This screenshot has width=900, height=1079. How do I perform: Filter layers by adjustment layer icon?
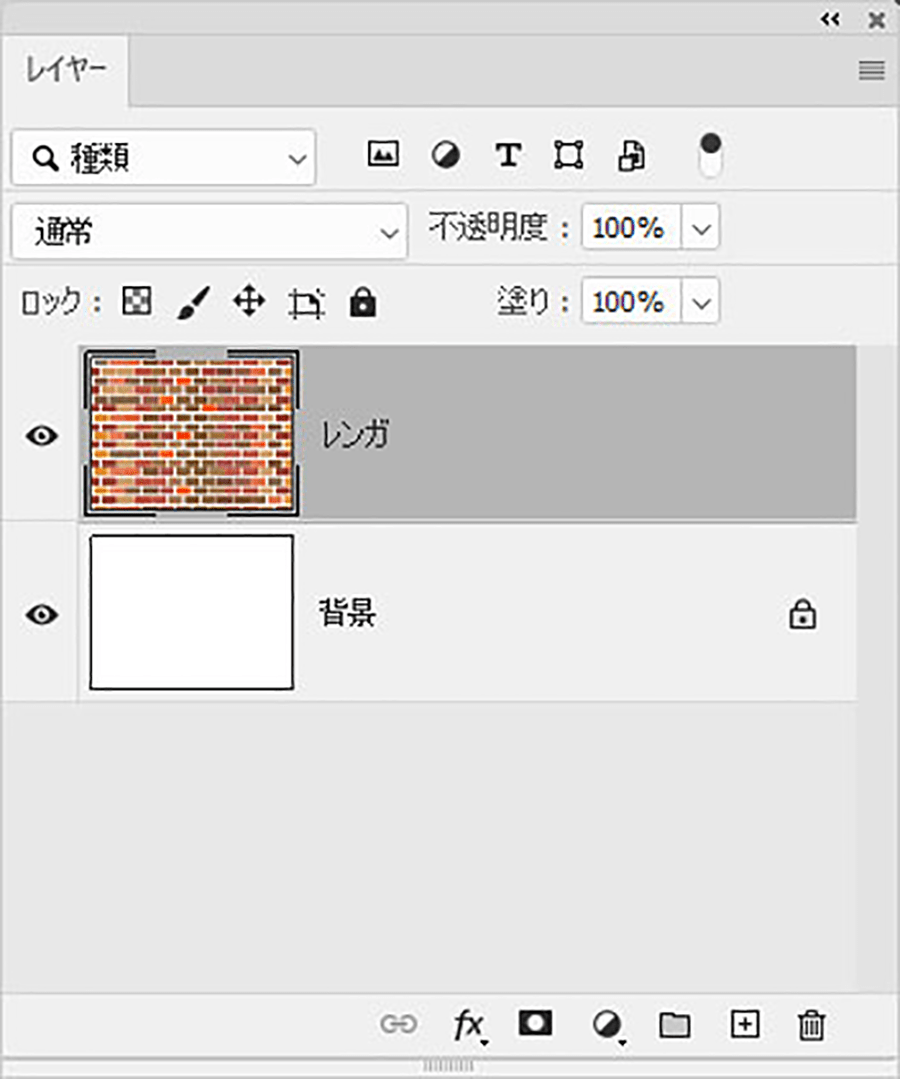coord(446,154)
